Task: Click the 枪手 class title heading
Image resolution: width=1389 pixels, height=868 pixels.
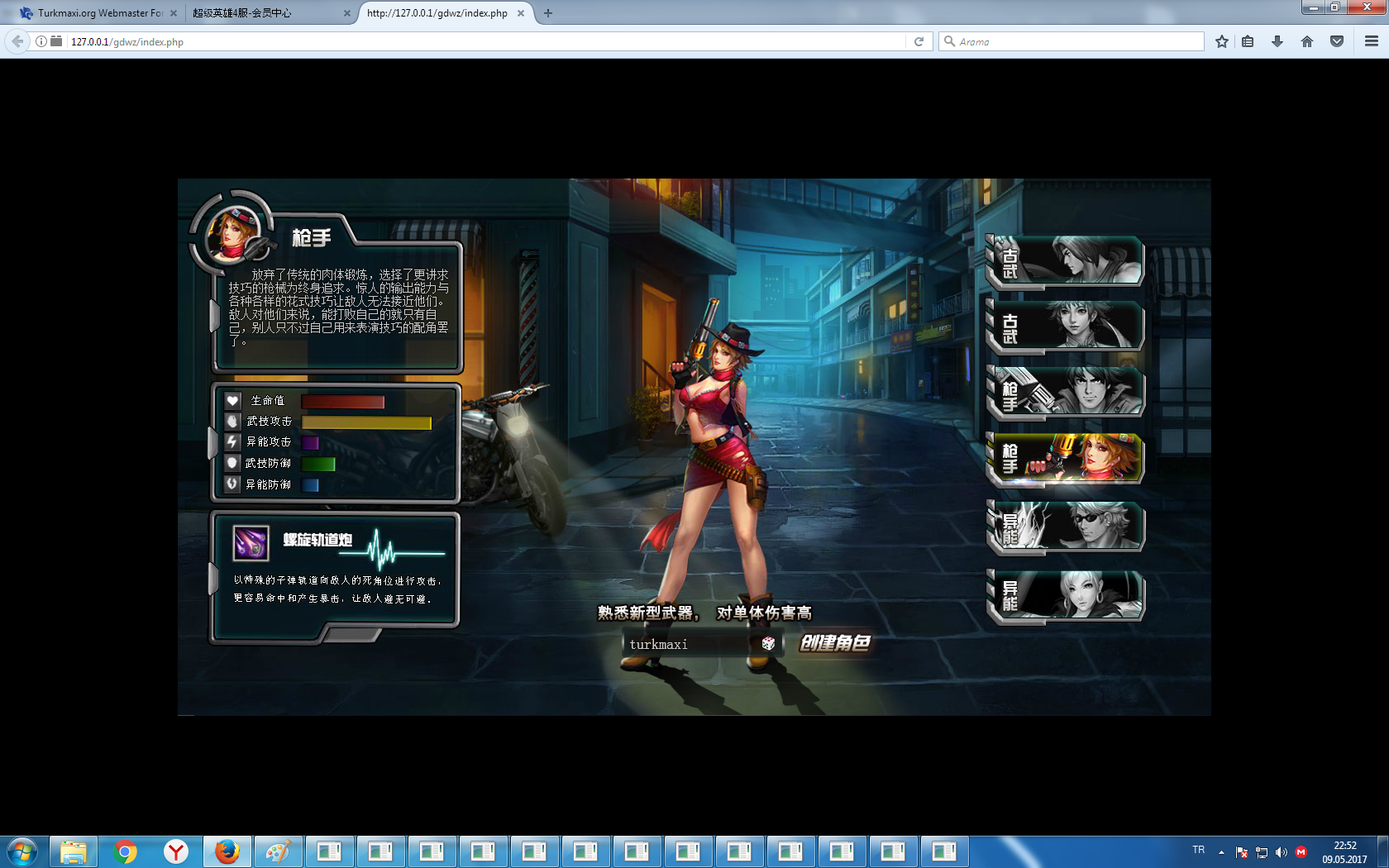Action: click(312, 238)
